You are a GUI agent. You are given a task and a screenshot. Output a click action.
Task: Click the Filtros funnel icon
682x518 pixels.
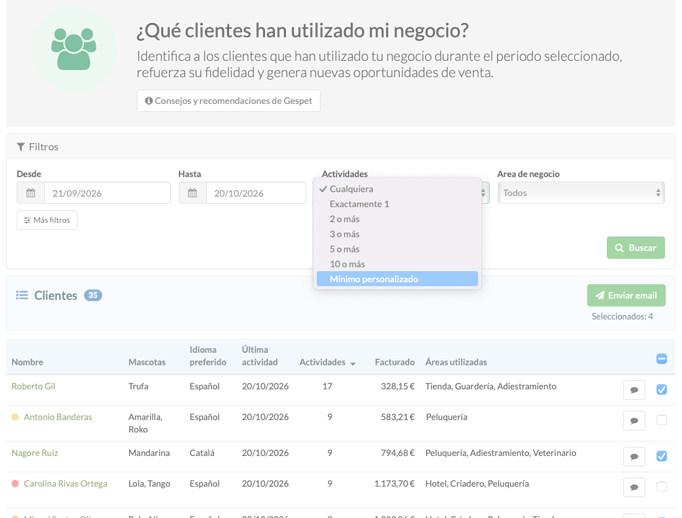click(20, 147)
